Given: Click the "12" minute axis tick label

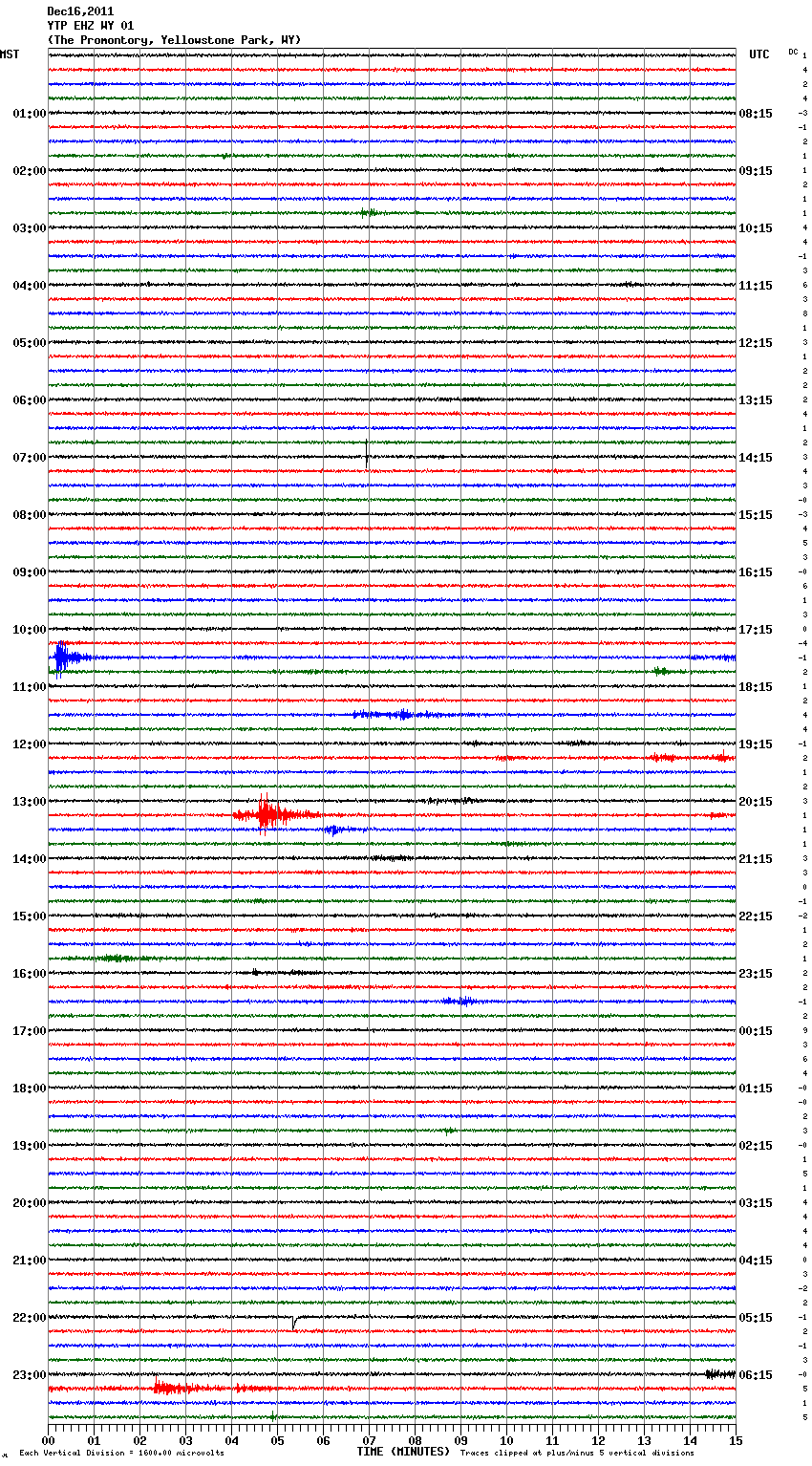Looking at the screenshot, I should pyautogui.click(x=598, y=1440).
